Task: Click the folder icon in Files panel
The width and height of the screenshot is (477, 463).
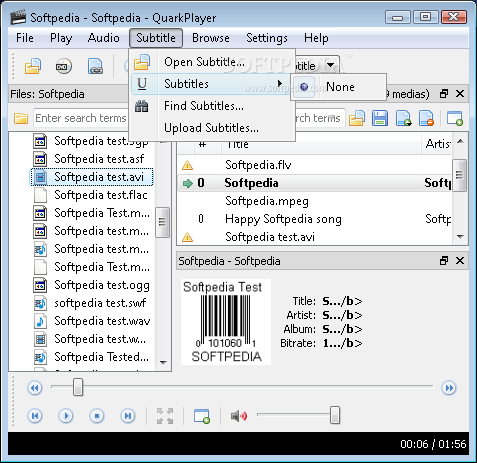Action: pos(20,118)
